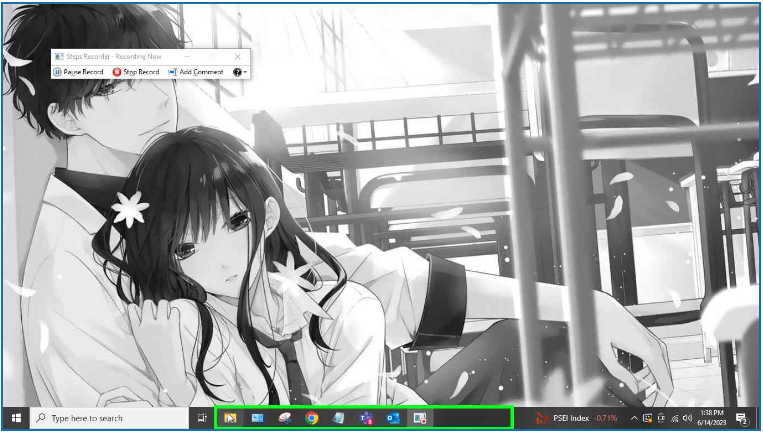Show hidden system tray icons
This screenshot has width=763, height=433.
(634, 418)
